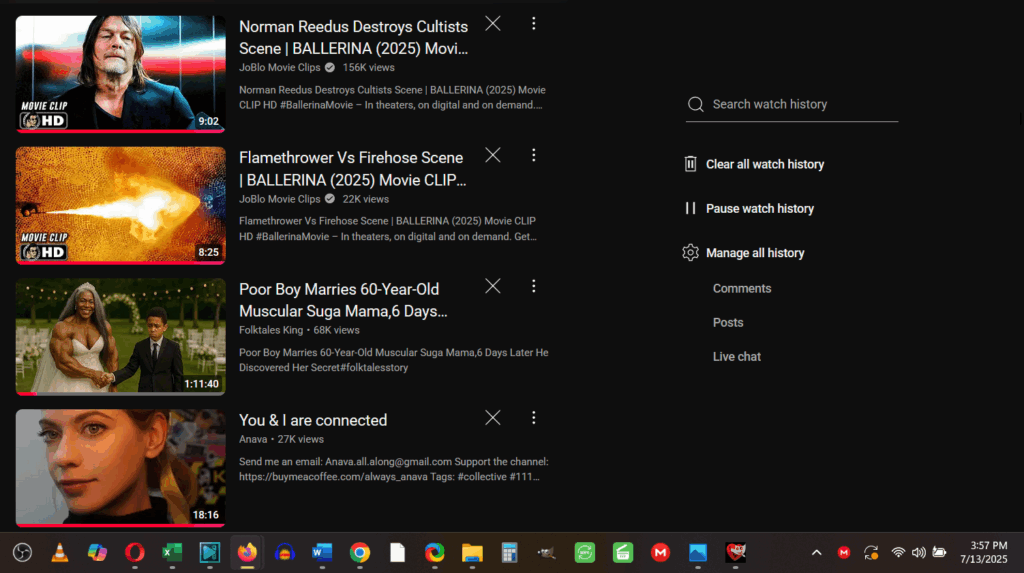Click '22K views' text

pos(366,199)
